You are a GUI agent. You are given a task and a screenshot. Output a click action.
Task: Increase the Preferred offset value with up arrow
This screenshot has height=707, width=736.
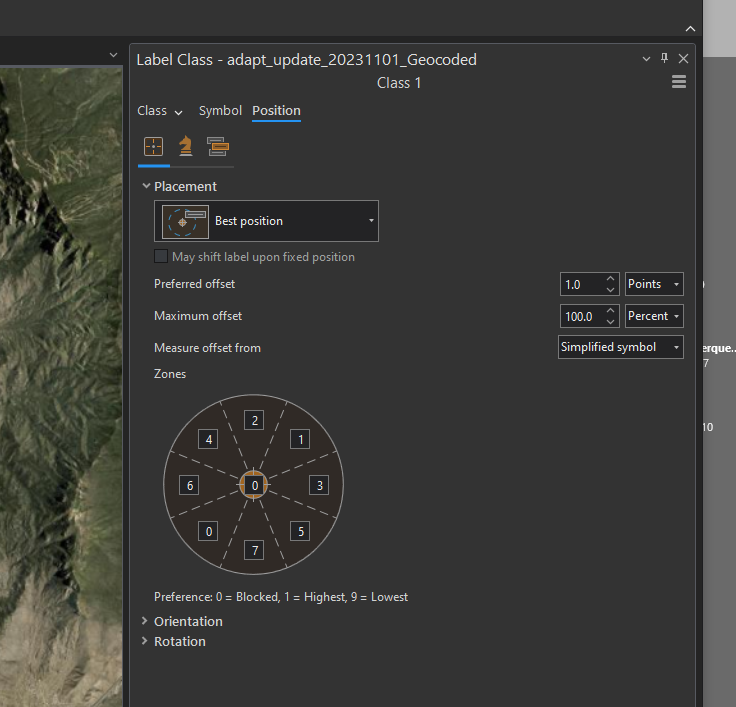click(x=610, y=279)
